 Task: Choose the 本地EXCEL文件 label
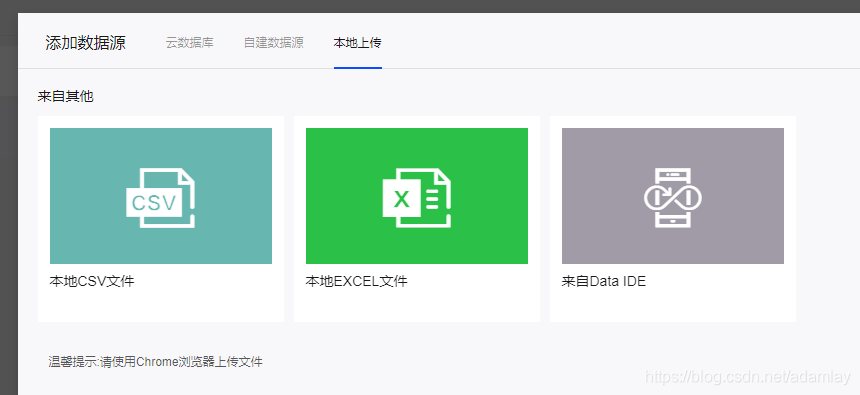tap(357, 281)
